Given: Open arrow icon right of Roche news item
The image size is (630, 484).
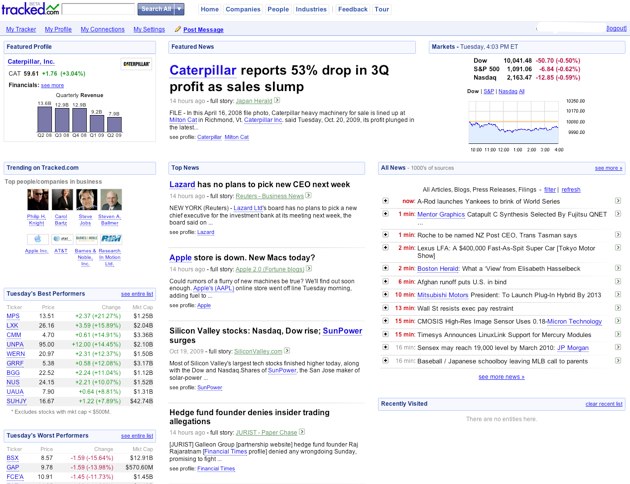Looking at the screenshot, I should (618, 234).
